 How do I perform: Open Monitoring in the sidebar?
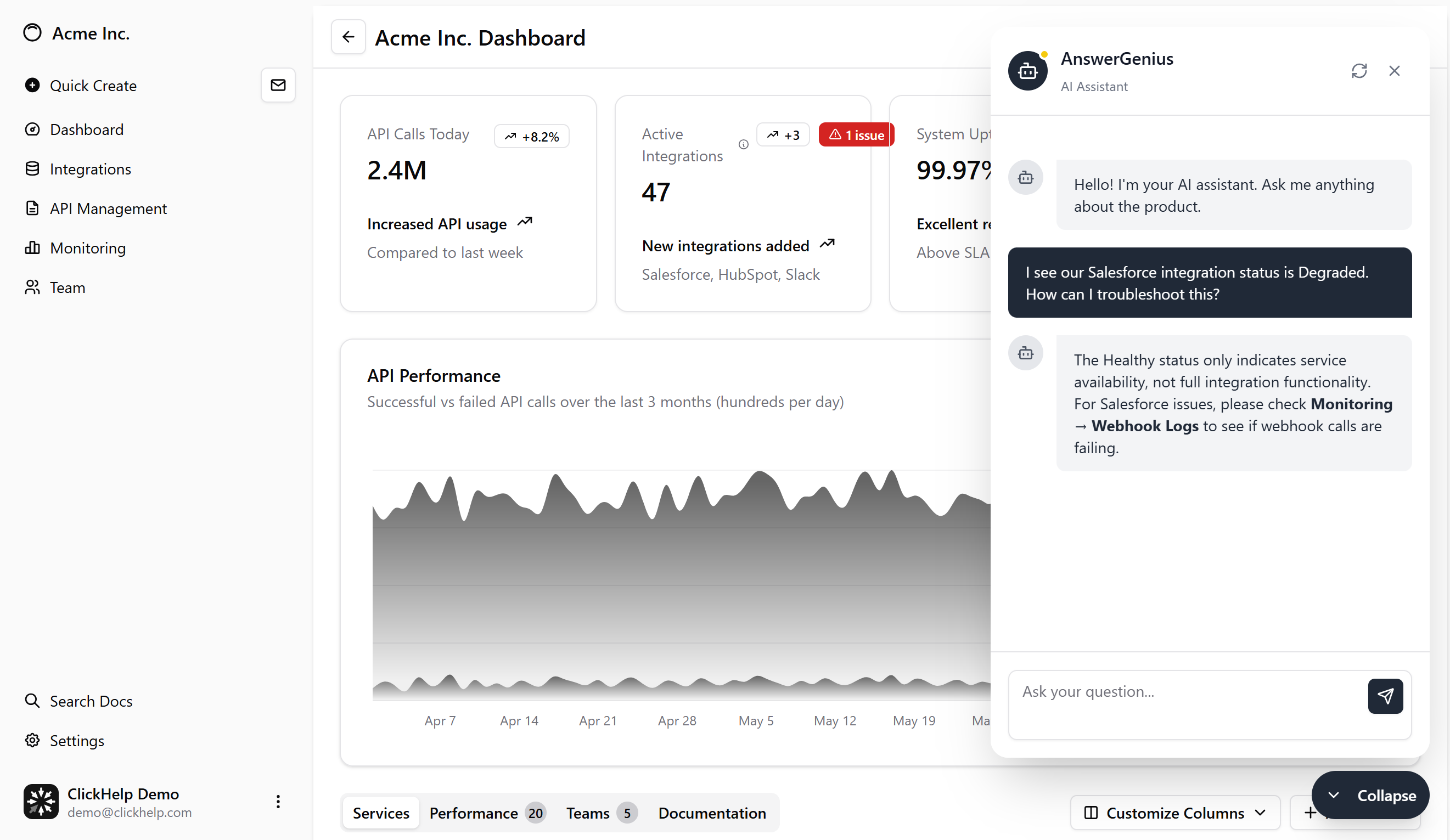click(87, 248)
